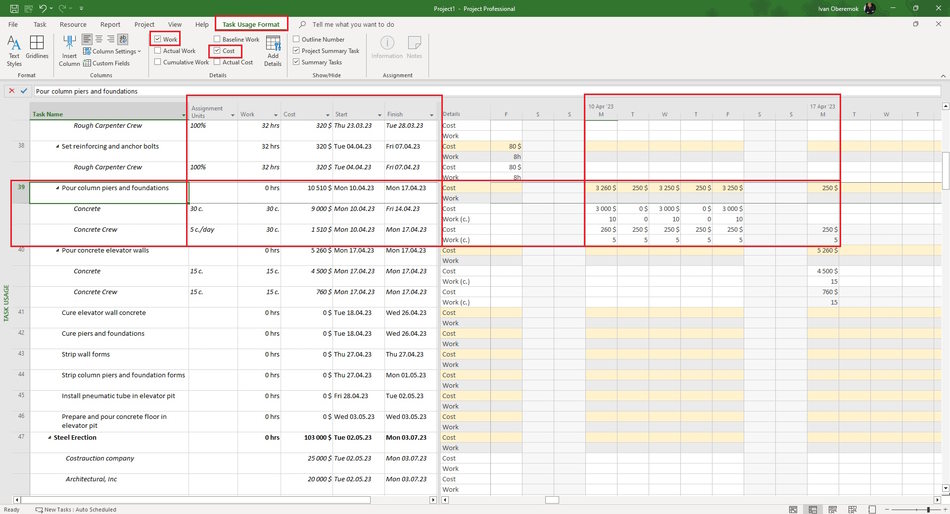The height and width of the screenshot is (514, 950).
Task: Click the zoom out minus icon
Action: pyautogui.click(x=888, y=509)
